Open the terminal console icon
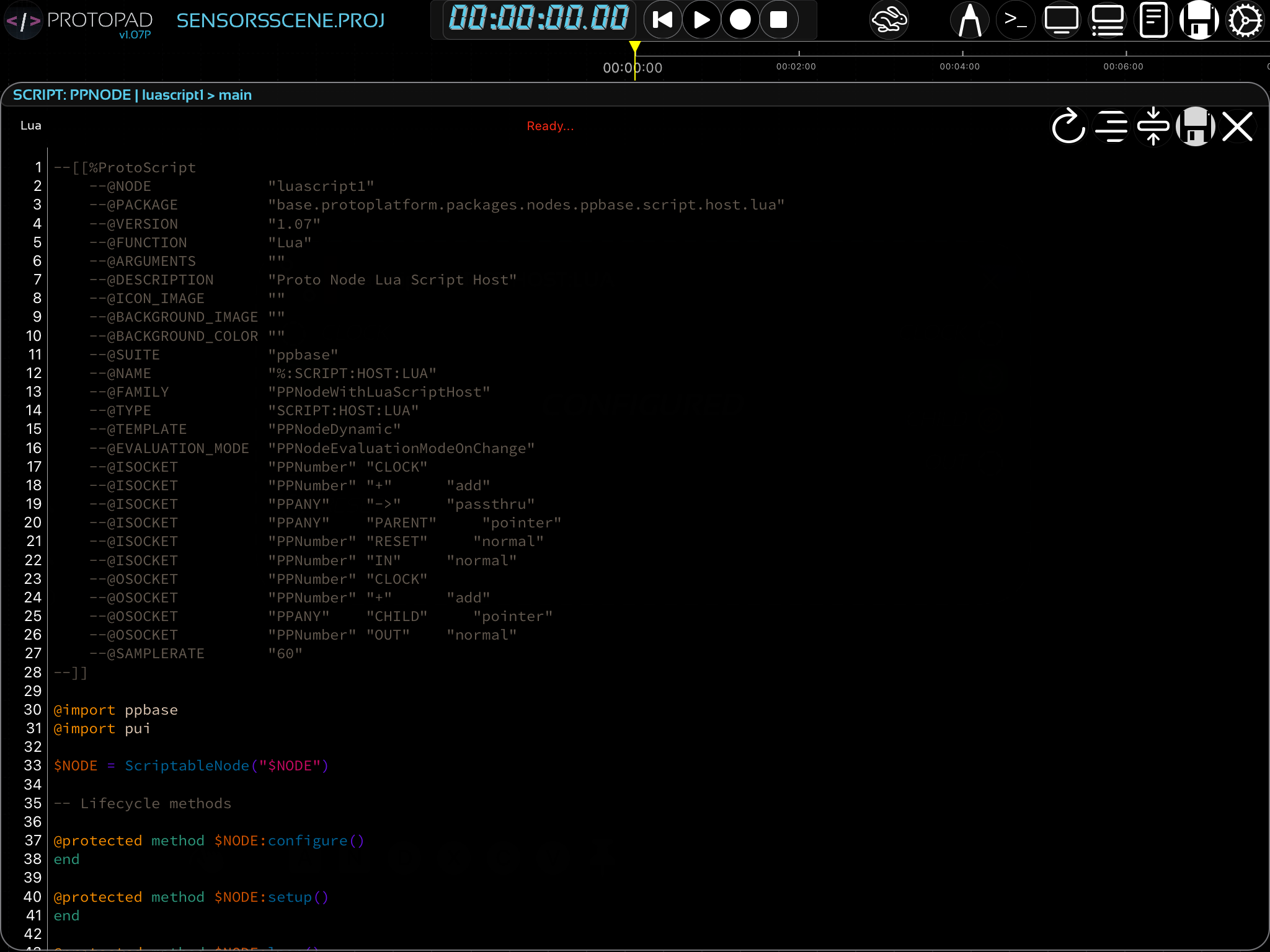 point(1015,20)
